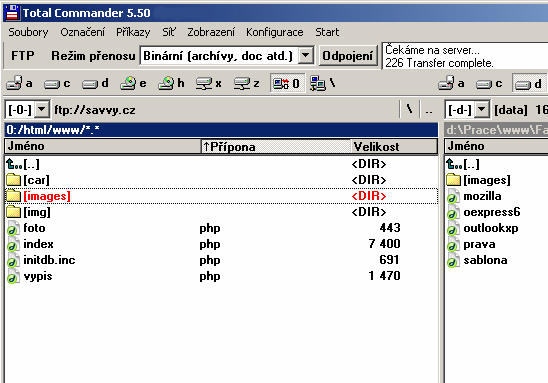The height and width of the screenshot is (383, 548).
Task: Click the folder icon of img directory
Action: pyautogui.click(x=13, y=212)
